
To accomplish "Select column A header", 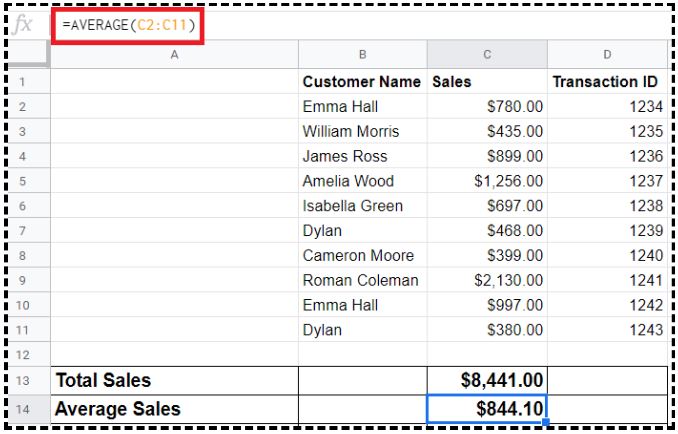I will pyautogui.click(x=174, y=55).
